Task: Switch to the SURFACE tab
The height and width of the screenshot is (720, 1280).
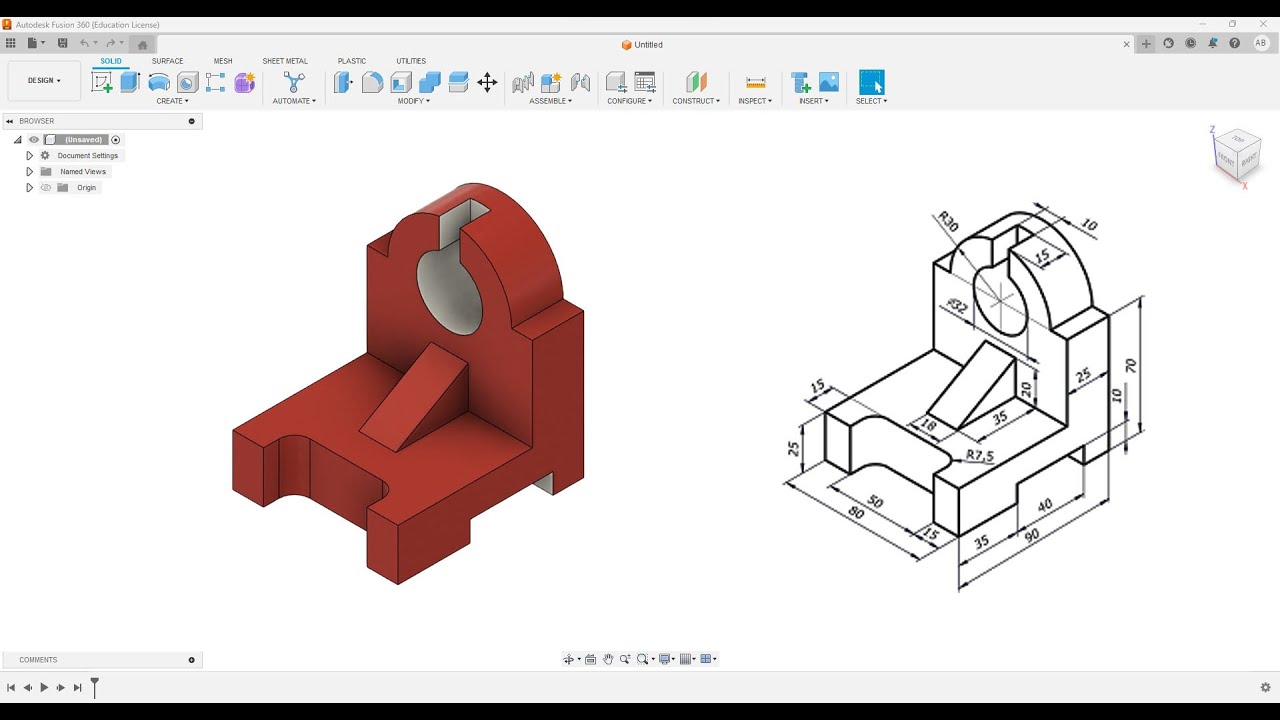Action: (167, 61)
